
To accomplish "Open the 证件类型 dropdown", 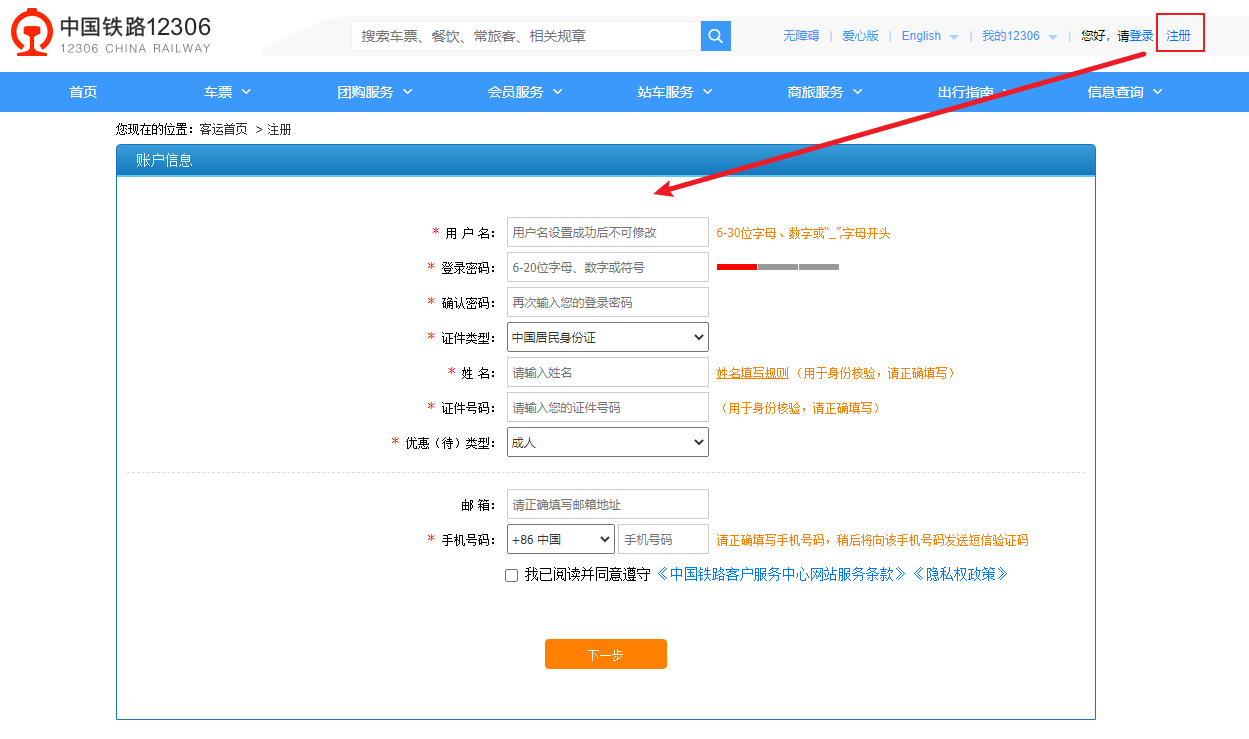I will pyautogui.click(x=607, y=337).
